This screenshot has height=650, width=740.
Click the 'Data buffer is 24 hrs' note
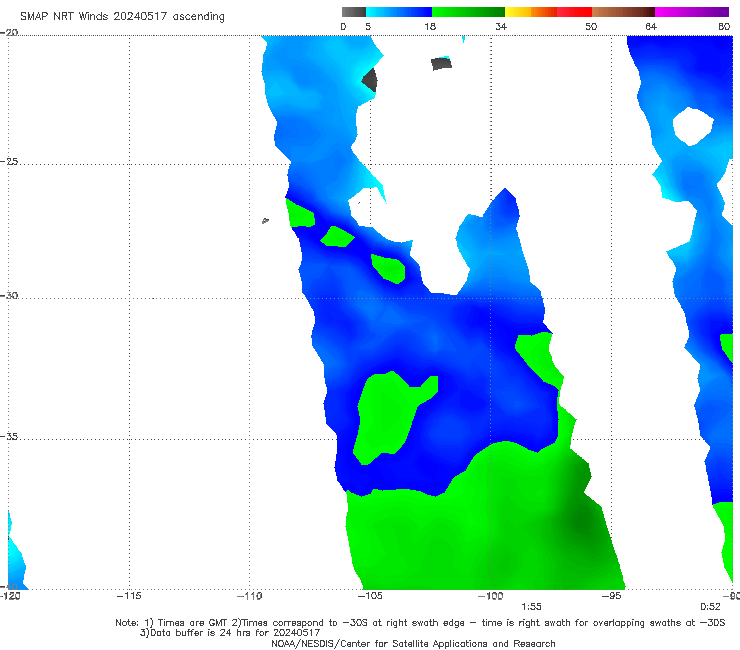[x=230, y=633]
